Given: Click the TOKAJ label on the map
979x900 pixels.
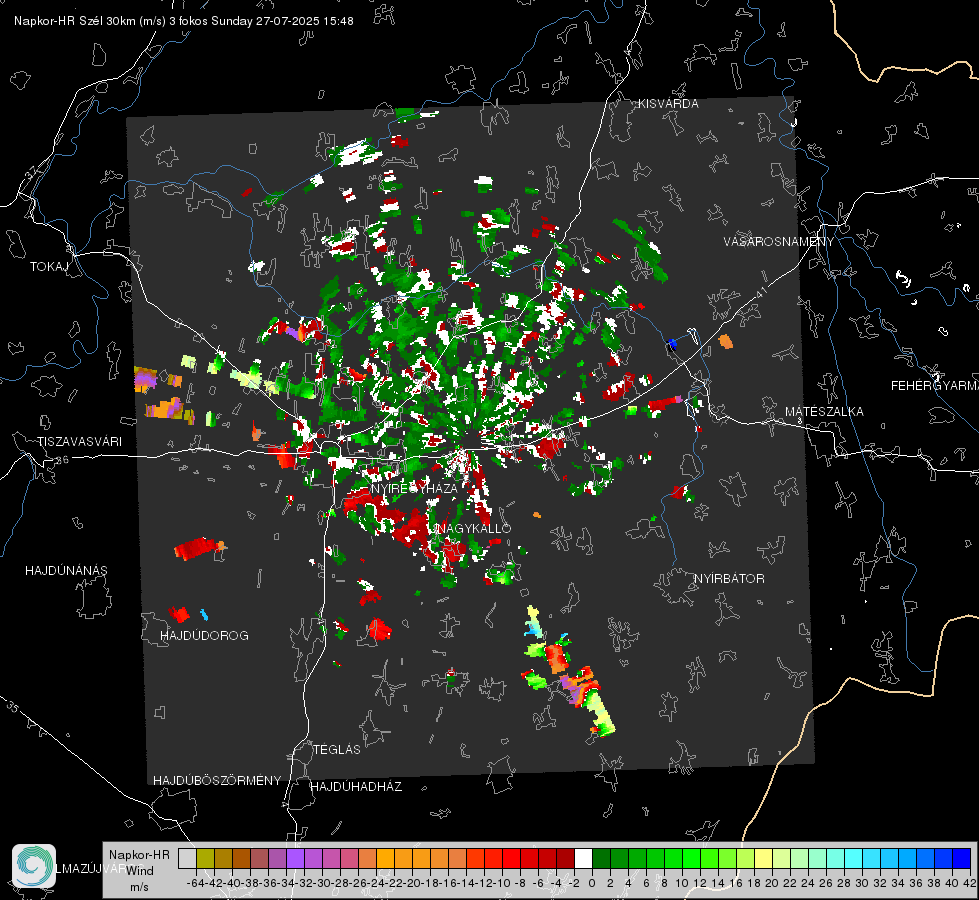Looking at the screenshot, I should click(49, 267).
